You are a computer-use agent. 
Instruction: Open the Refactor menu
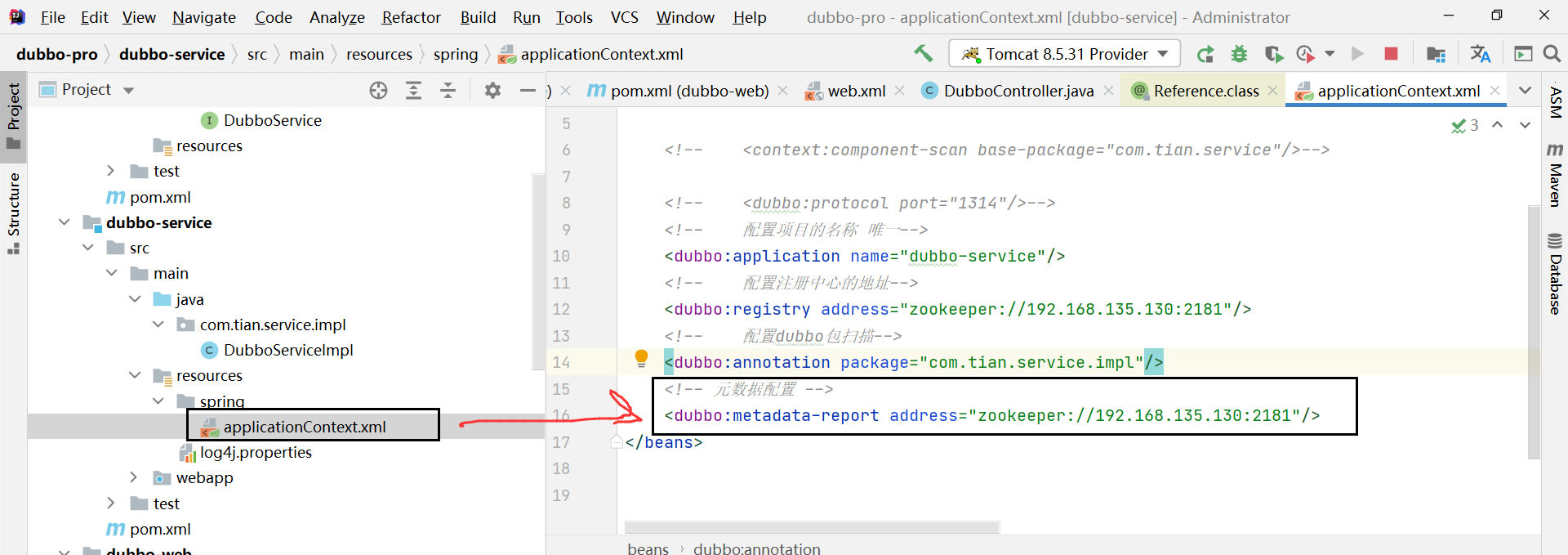pyautogui.click(x=411, y=17)
